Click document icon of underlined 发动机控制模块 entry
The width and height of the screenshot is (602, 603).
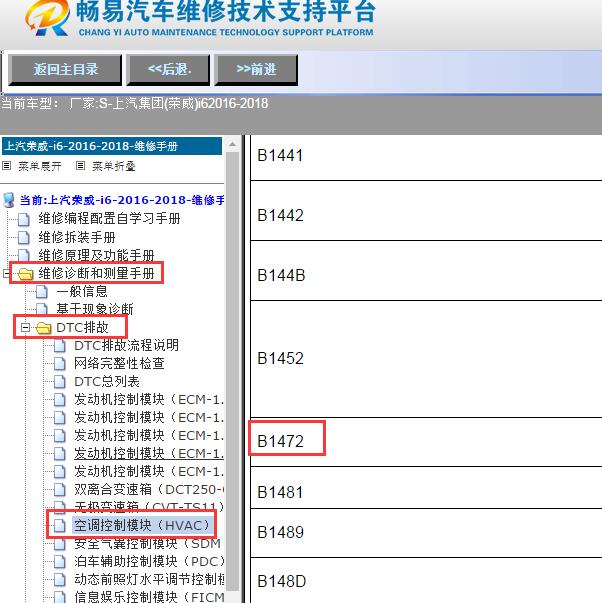point(60,454)
